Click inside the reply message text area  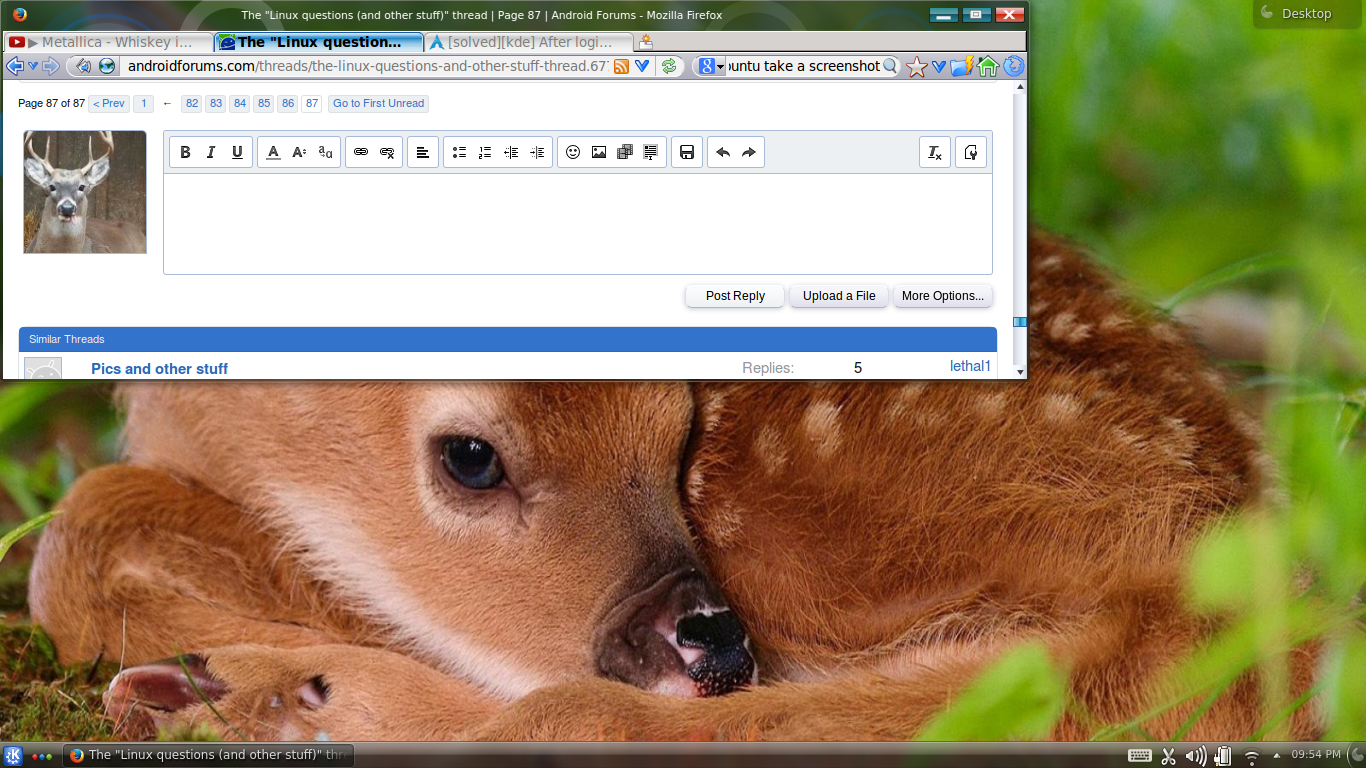click(x=578, y=224)
